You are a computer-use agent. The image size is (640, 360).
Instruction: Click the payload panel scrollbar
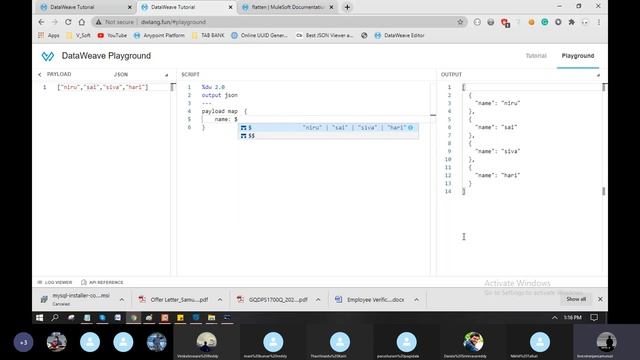(x=173, y=87)
